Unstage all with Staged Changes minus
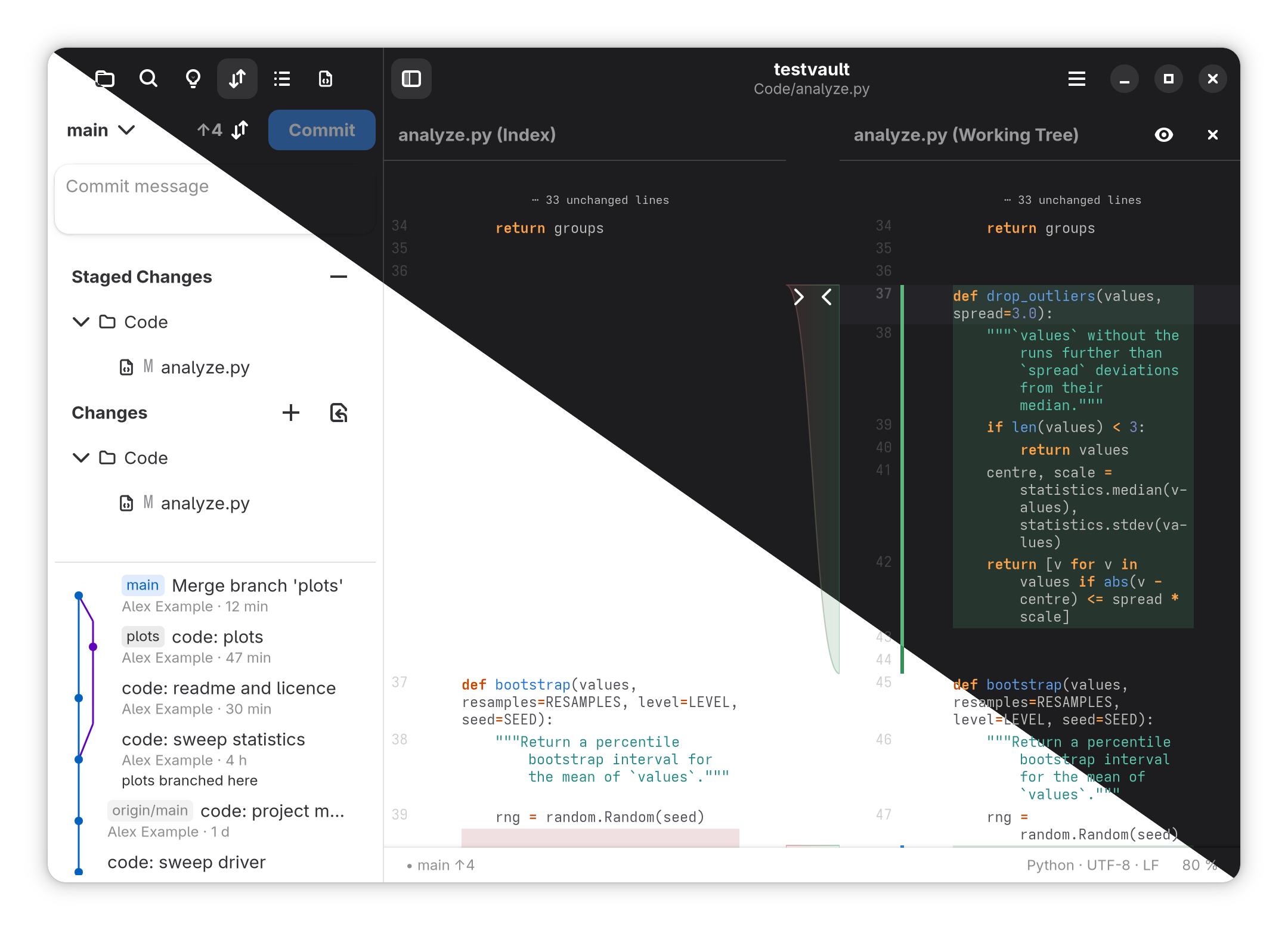 [339, 277]
